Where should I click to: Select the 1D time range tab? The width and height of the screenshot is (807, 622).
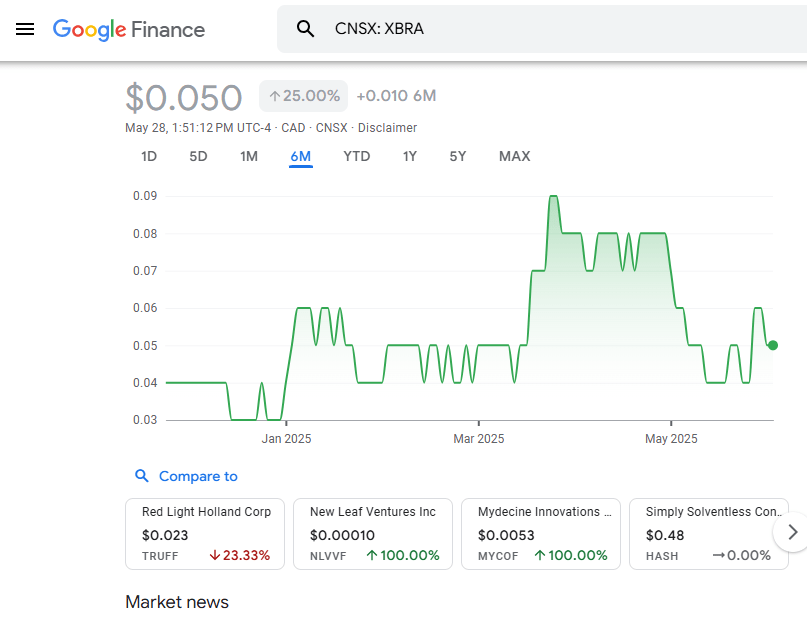[149, 156]
